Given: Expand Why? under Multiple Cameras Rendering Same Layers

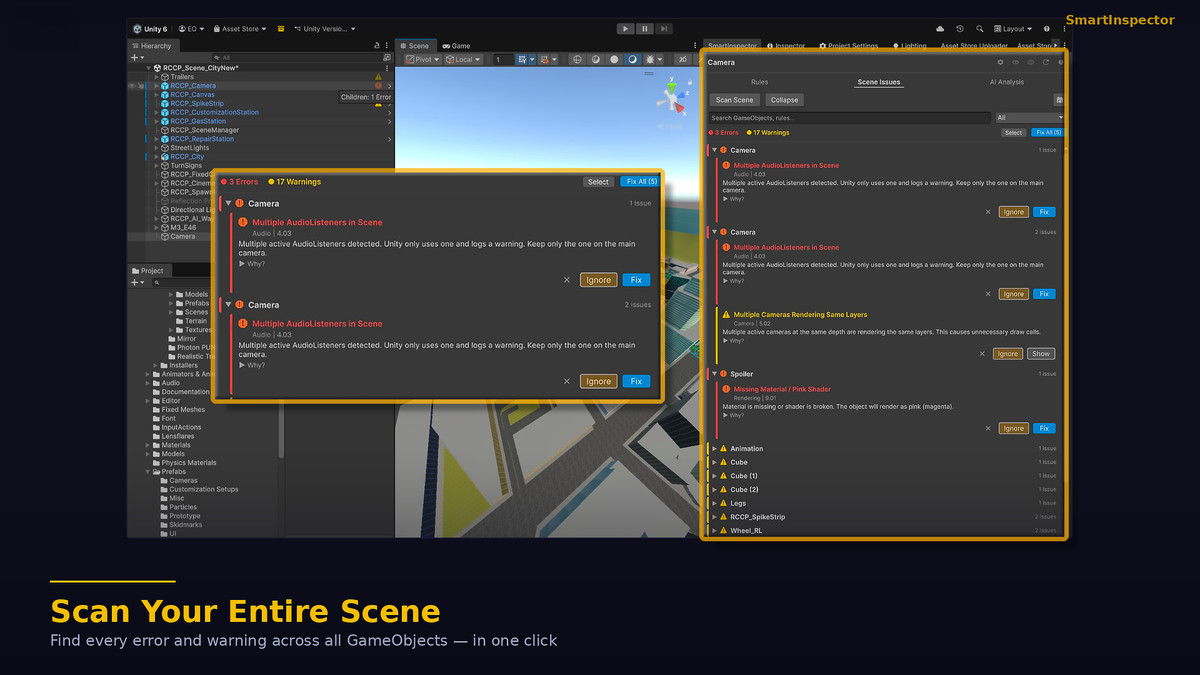Looking at the screenshot, I should point(734,341).
